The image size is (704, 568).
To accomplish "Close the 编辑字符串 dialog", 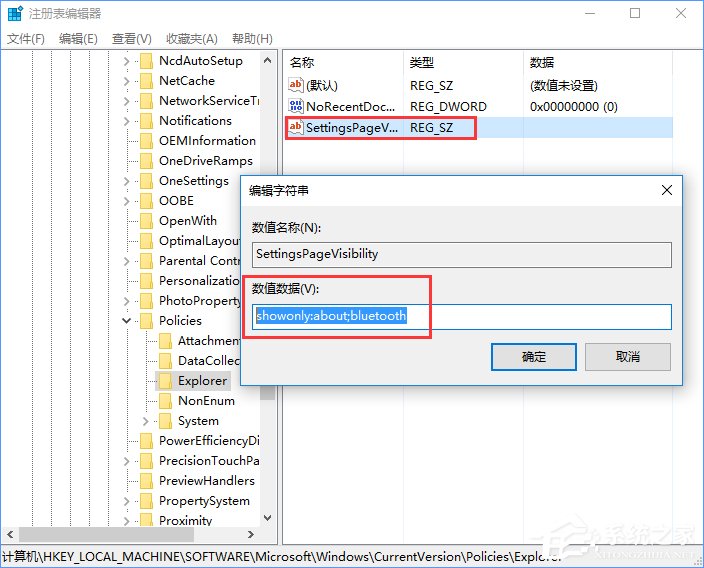I will (x=667, y=190).
